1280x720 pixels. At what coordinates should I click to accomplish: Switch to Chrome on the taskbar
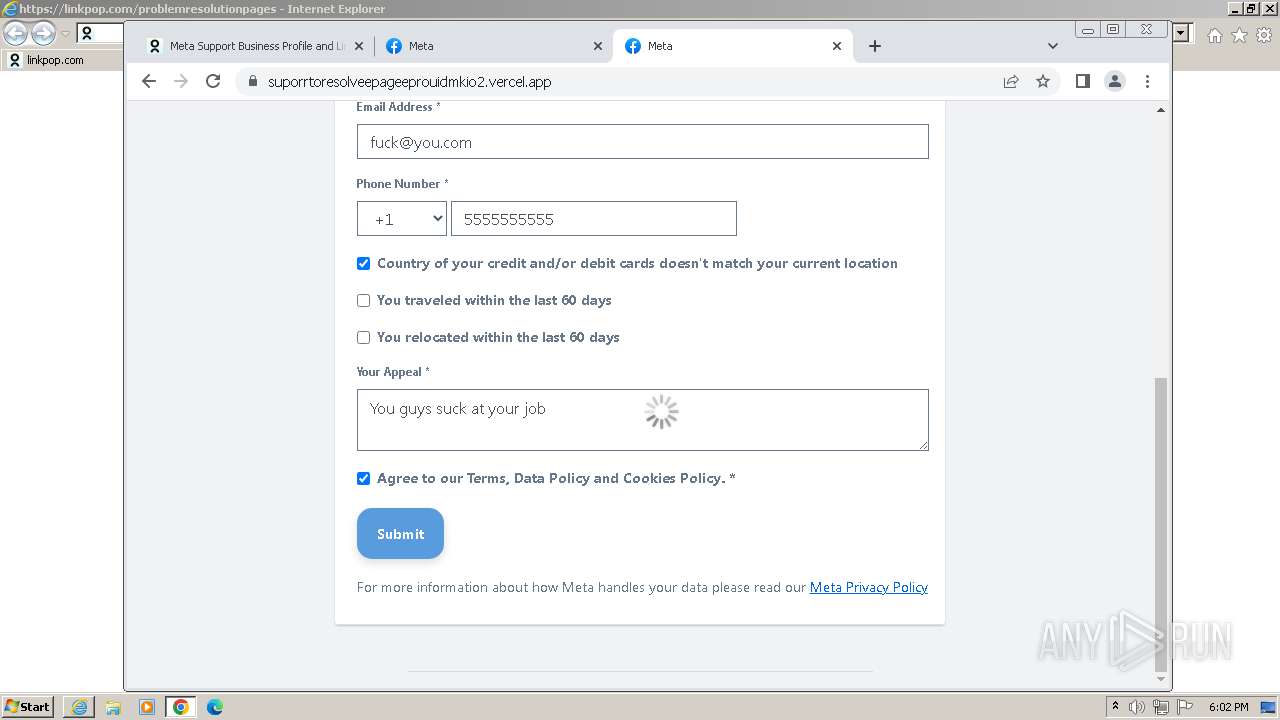click(181, 707)
